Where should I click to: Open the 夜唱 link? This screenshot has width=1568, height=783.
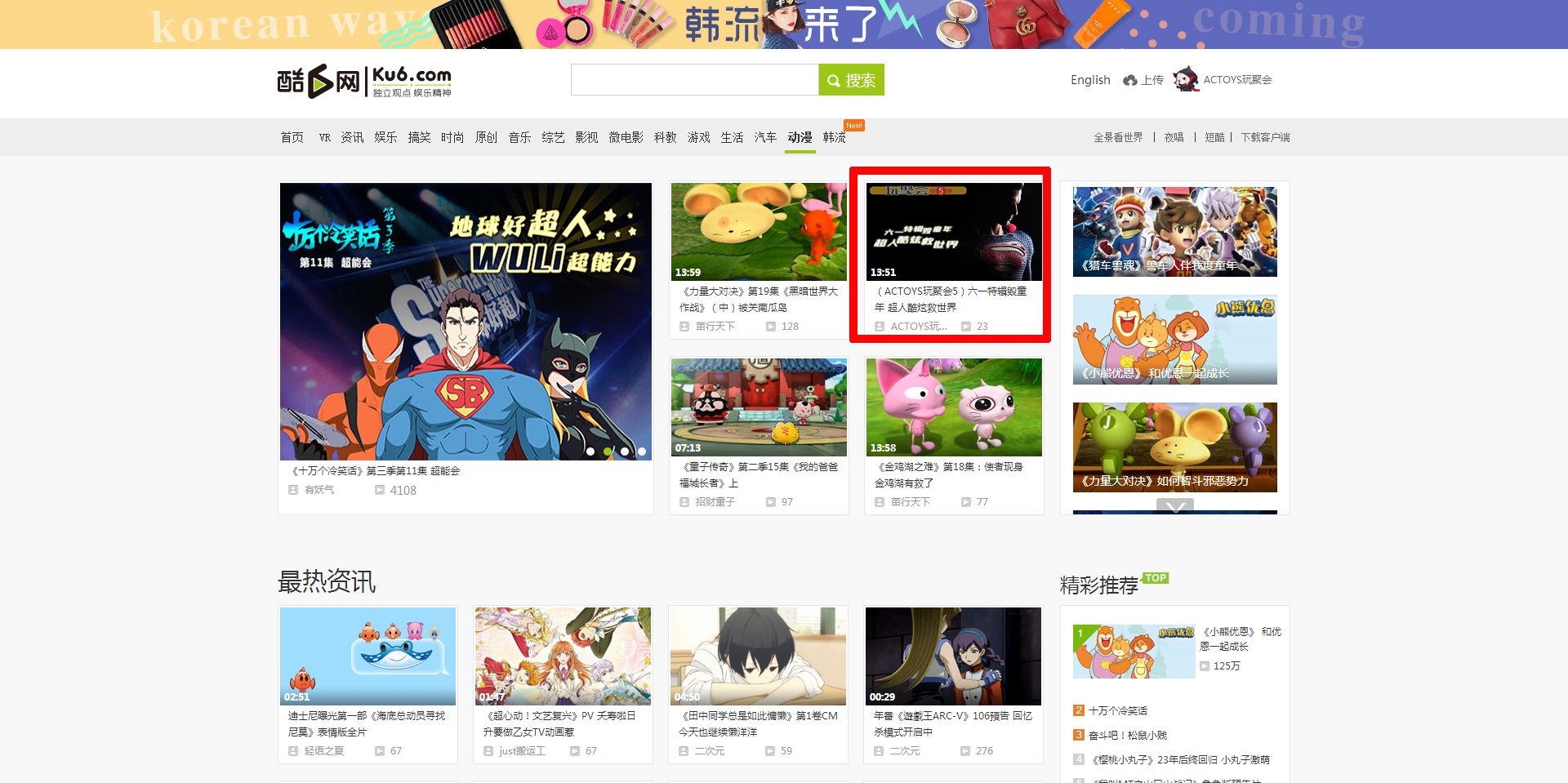click(1174, 137)
